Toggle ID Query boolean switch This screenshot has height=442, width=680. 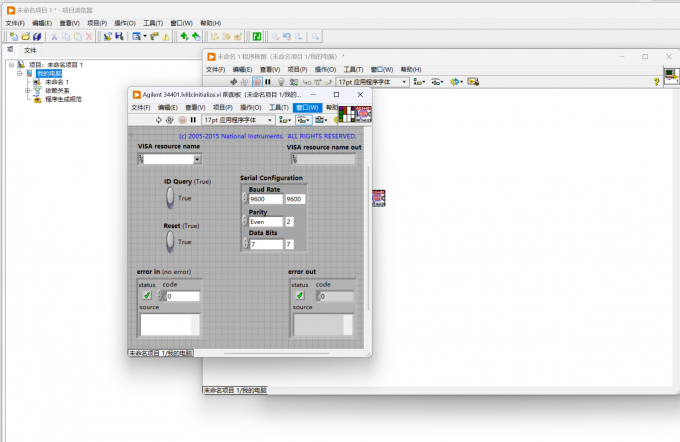coord(170,198)
